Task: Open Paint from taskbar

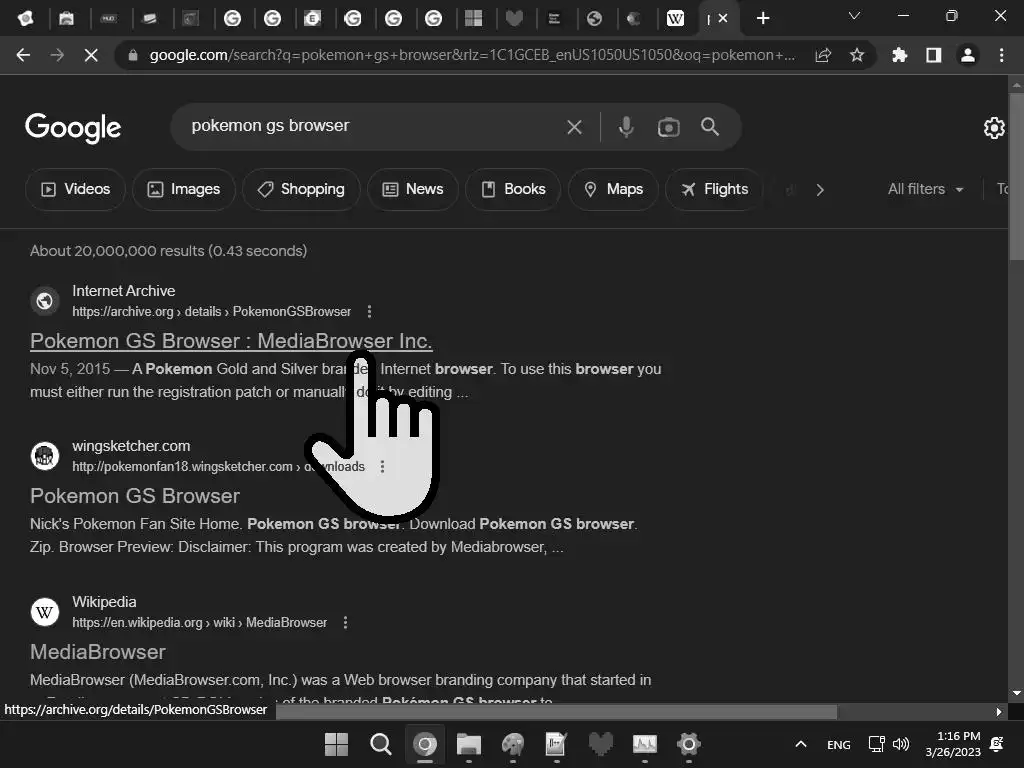Action: (x=513, y=744)
